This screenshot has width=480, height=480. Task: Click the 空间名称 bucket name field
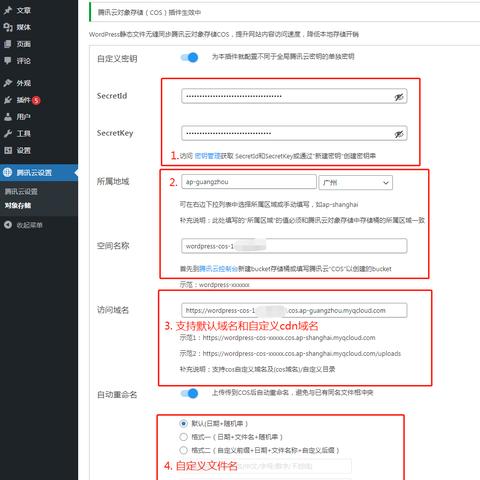(294, 246)
